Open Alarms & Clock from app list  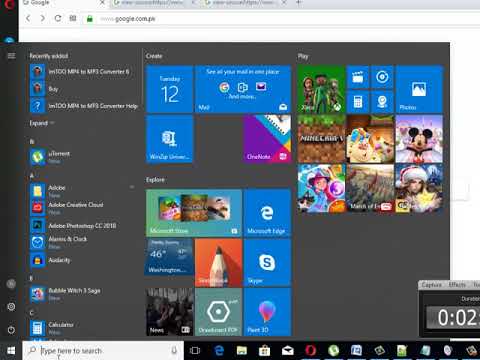tap(83, 242)
